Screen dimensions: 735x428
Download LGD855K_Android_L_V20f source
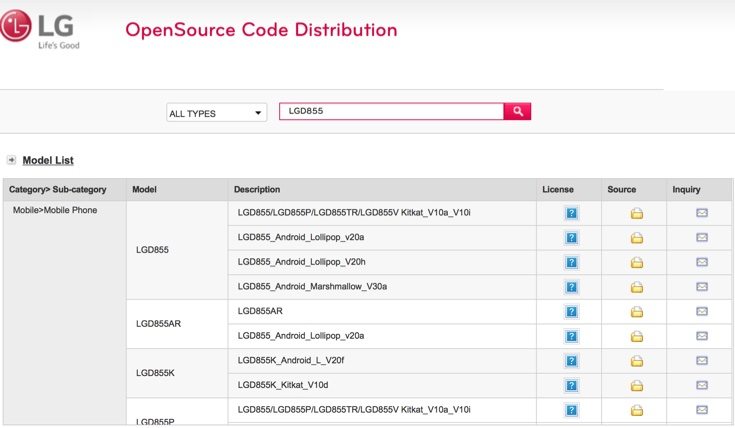(x=637, y=361)
